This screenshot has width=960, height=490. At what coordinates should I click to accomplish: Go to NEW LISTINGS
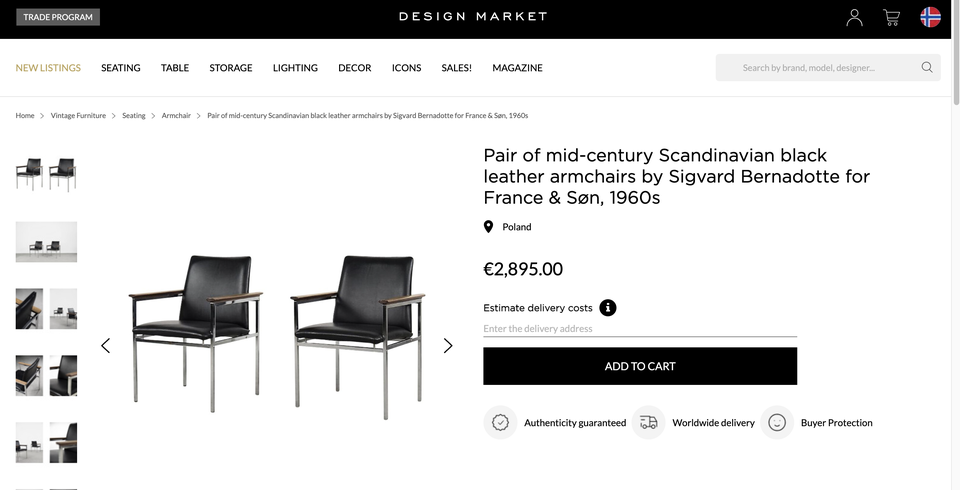(48, 68)
